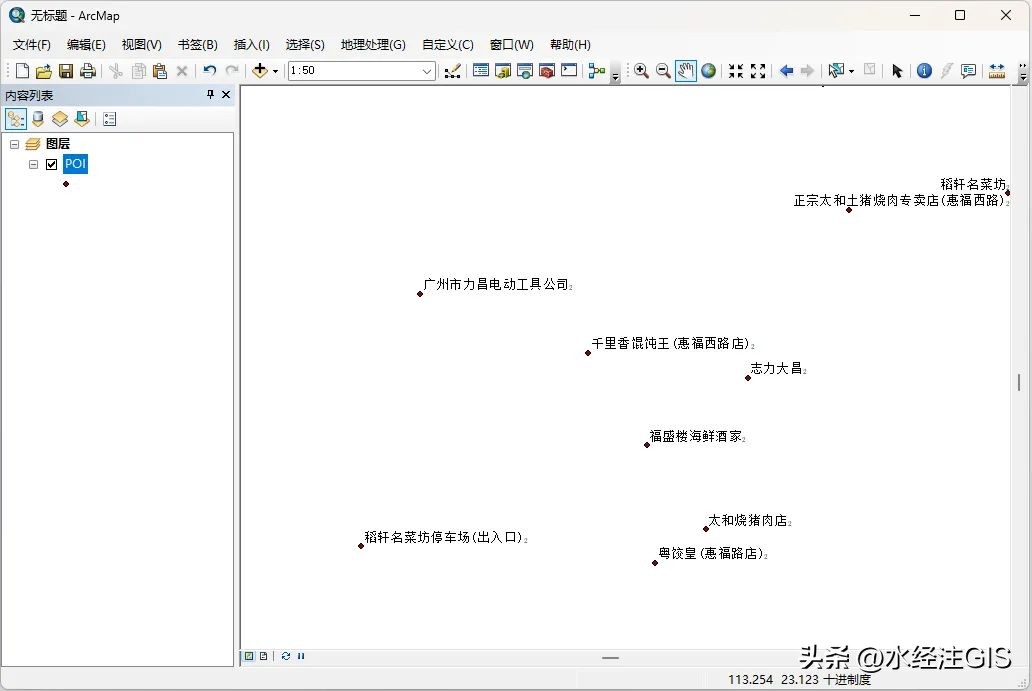Click the Full Extent globe icon

[707, 71]
